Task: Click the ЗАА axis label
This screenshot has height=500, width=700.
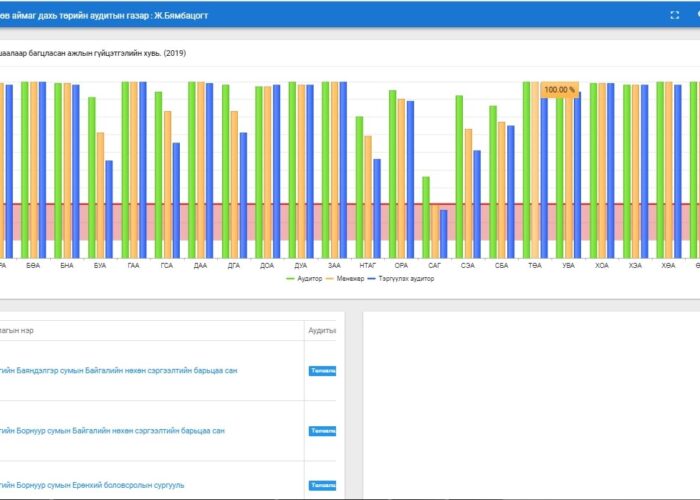Action: [334, 266]
